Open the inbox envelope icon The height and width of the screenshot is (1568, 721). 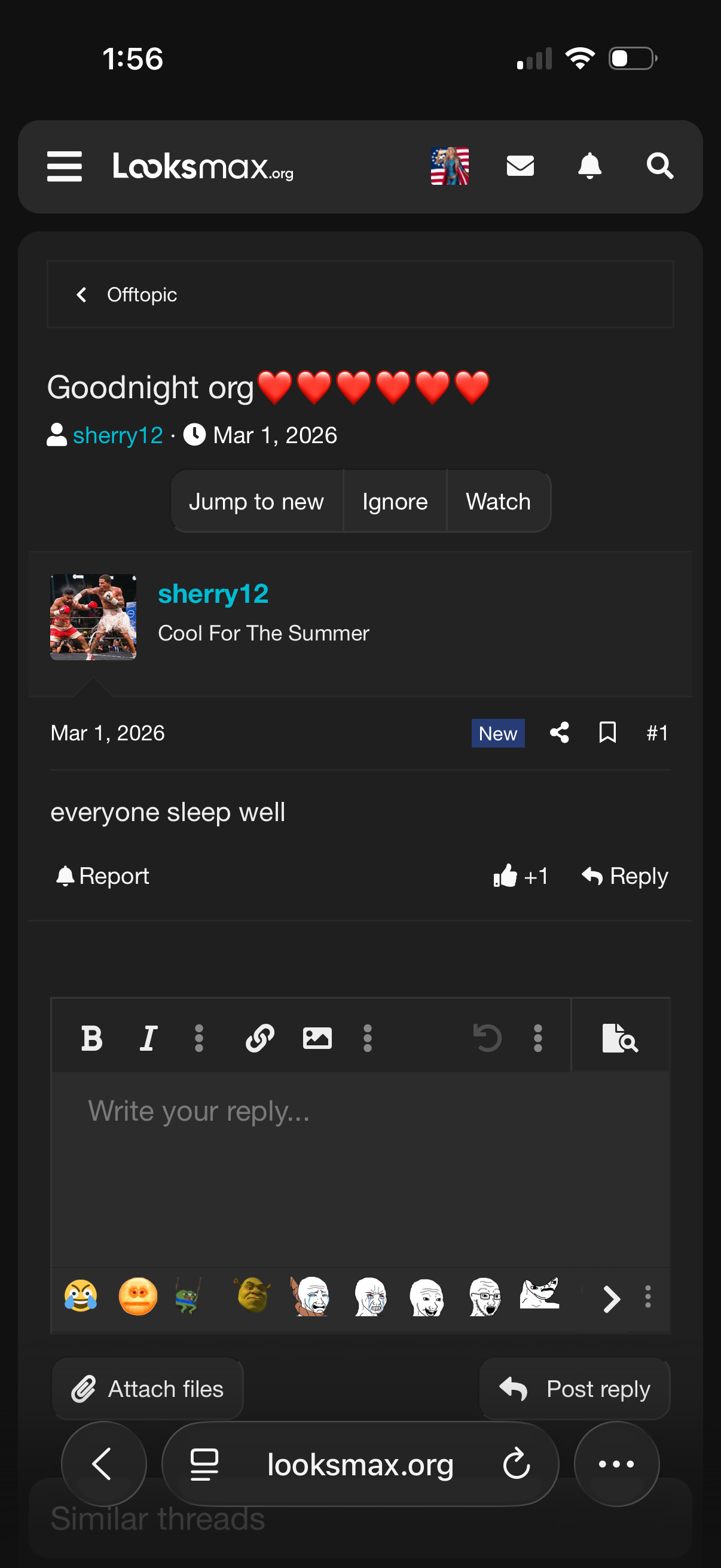(x=520, y=166)
